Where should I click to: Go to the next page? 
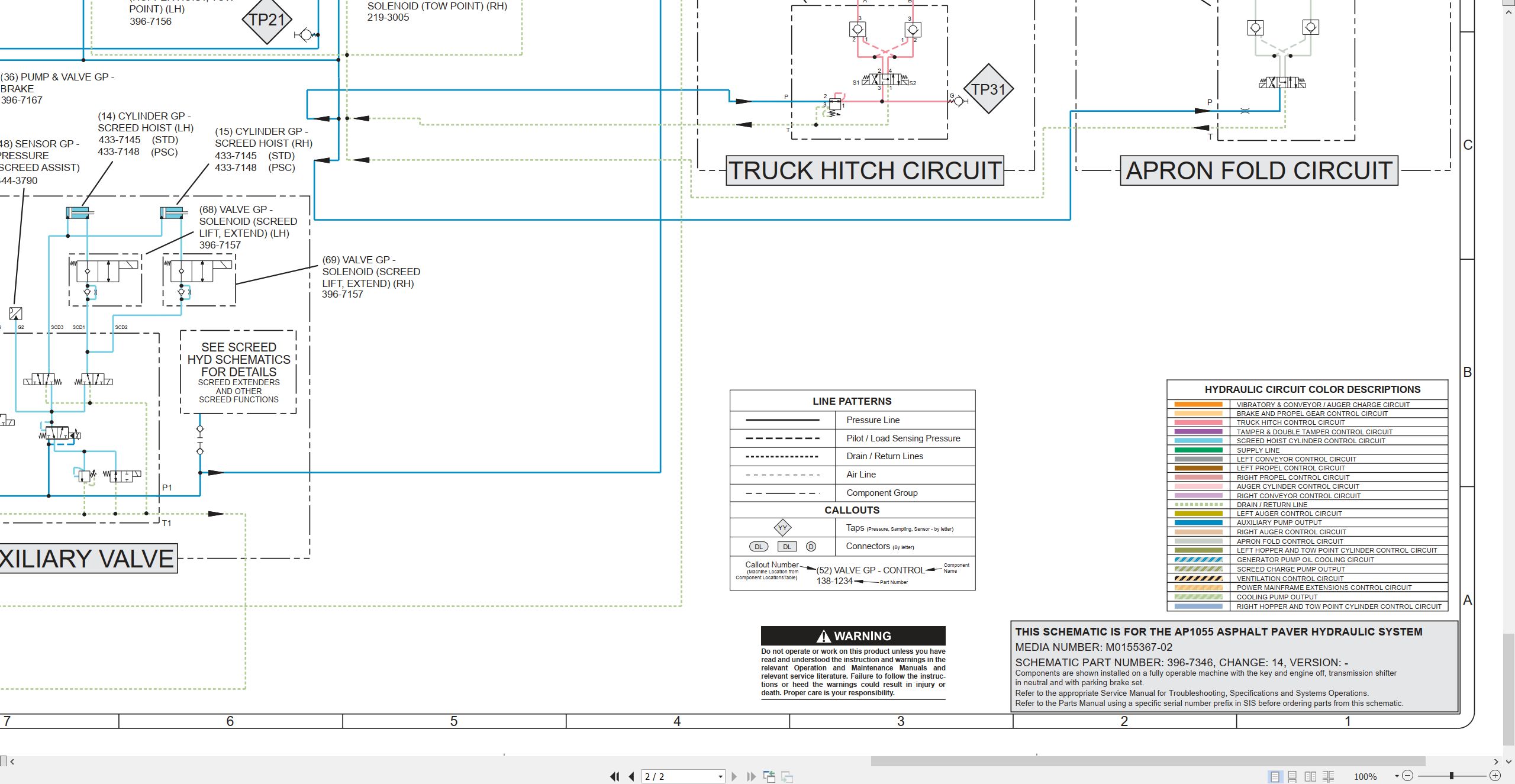[x=734, y=776]
